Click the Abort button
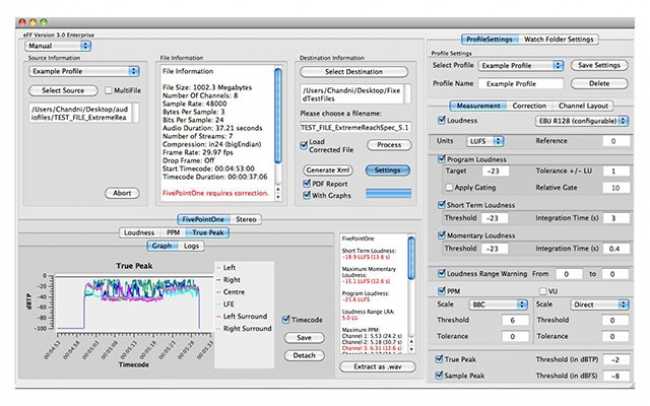Screen dimensions: 650x406 tap(122, 193)
